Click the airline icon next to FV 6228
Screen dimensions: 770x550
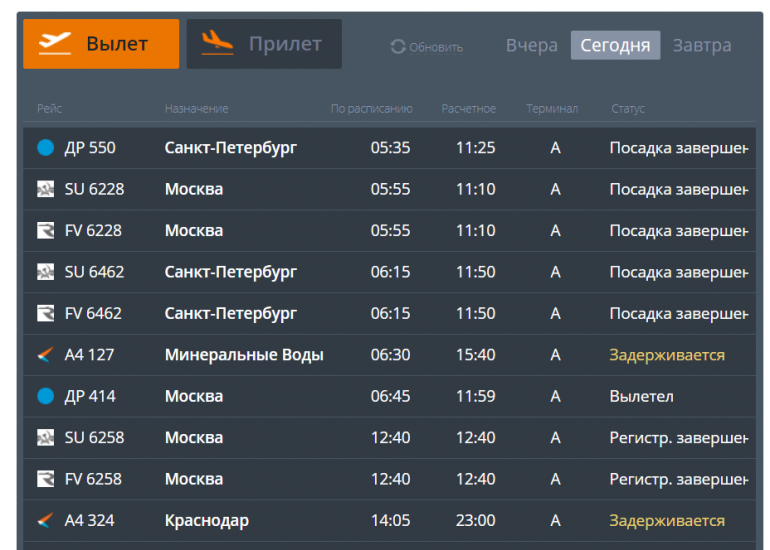coord(45,231)
